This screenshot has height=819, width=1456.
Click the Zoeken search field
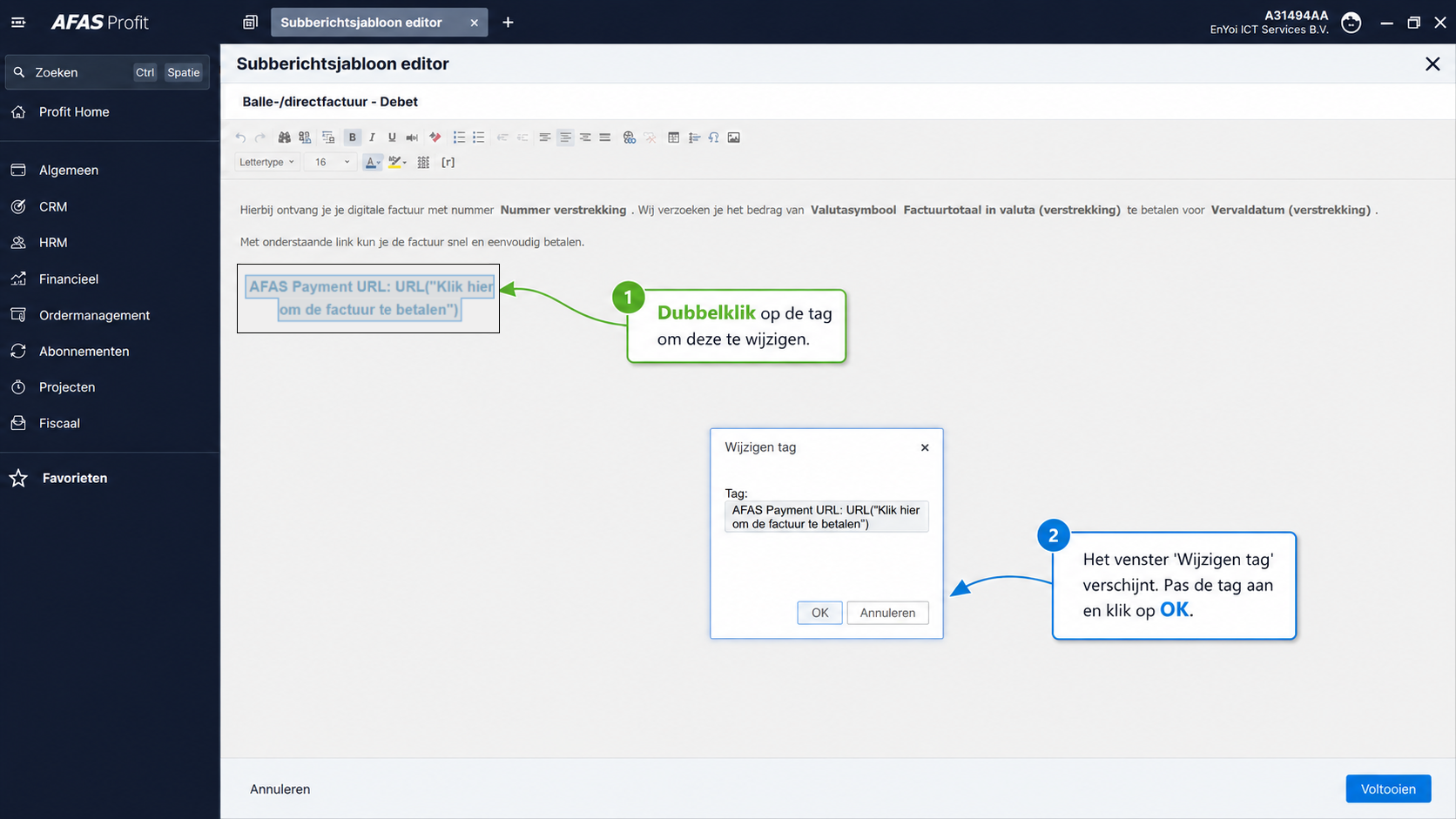[x=107, y=72]
